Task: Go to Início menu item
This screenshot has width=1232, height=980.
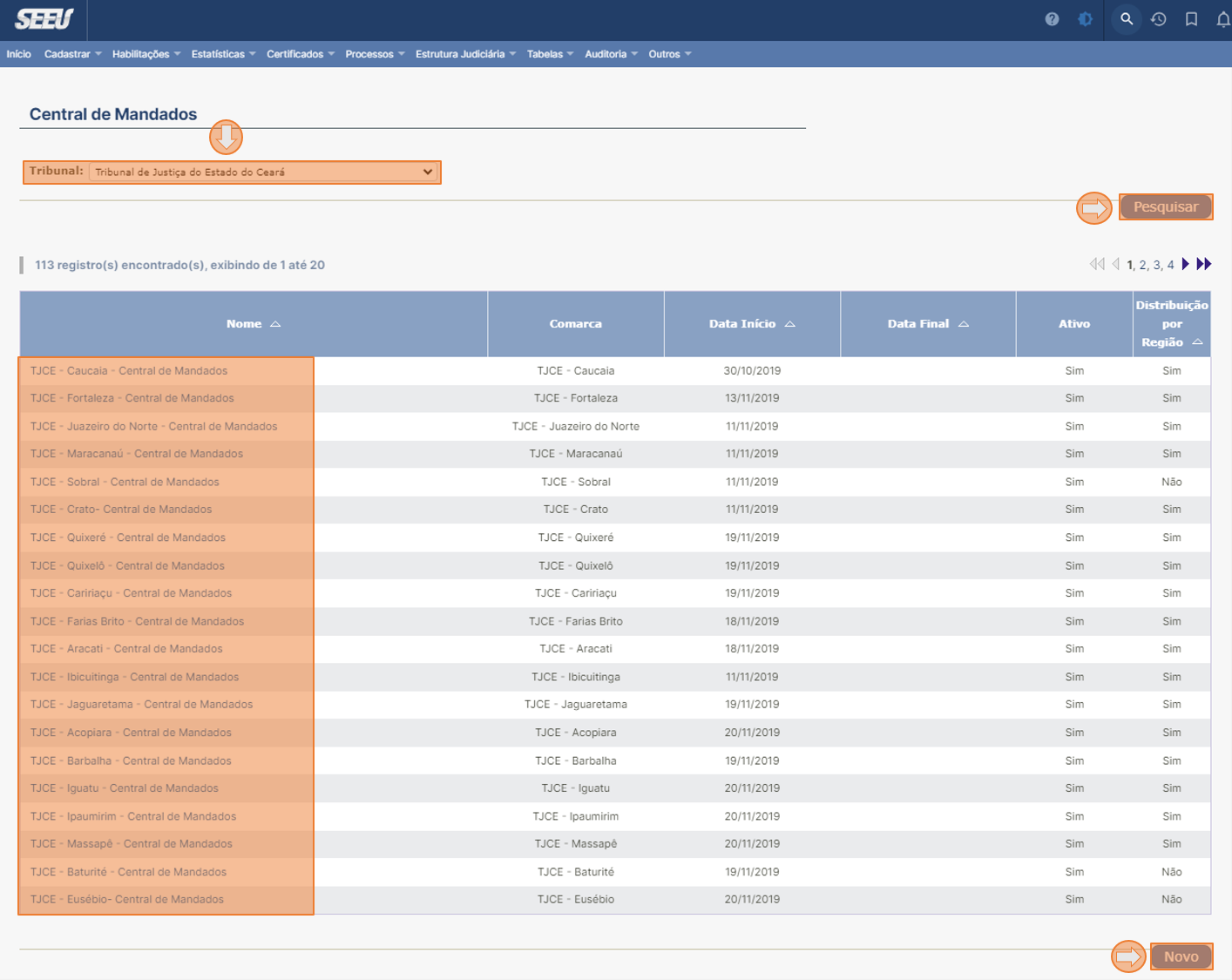Action: tap(18, 54)
